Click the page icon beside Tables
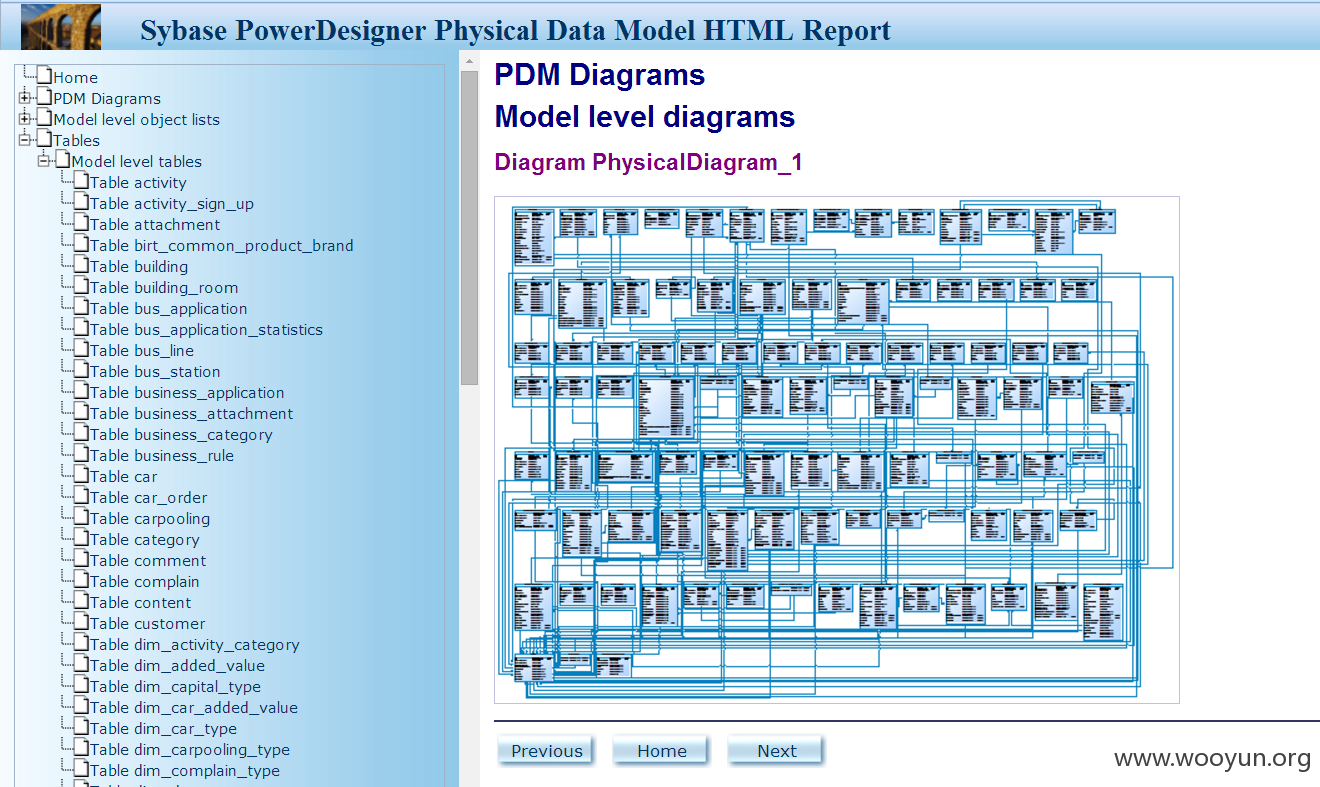 click(44, 139)
